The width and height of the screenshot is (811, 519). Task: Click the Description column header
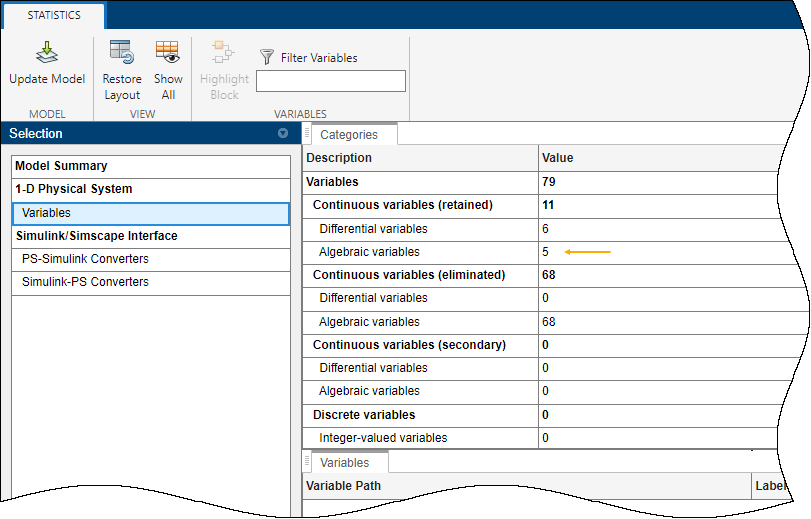tap(339, 158)
